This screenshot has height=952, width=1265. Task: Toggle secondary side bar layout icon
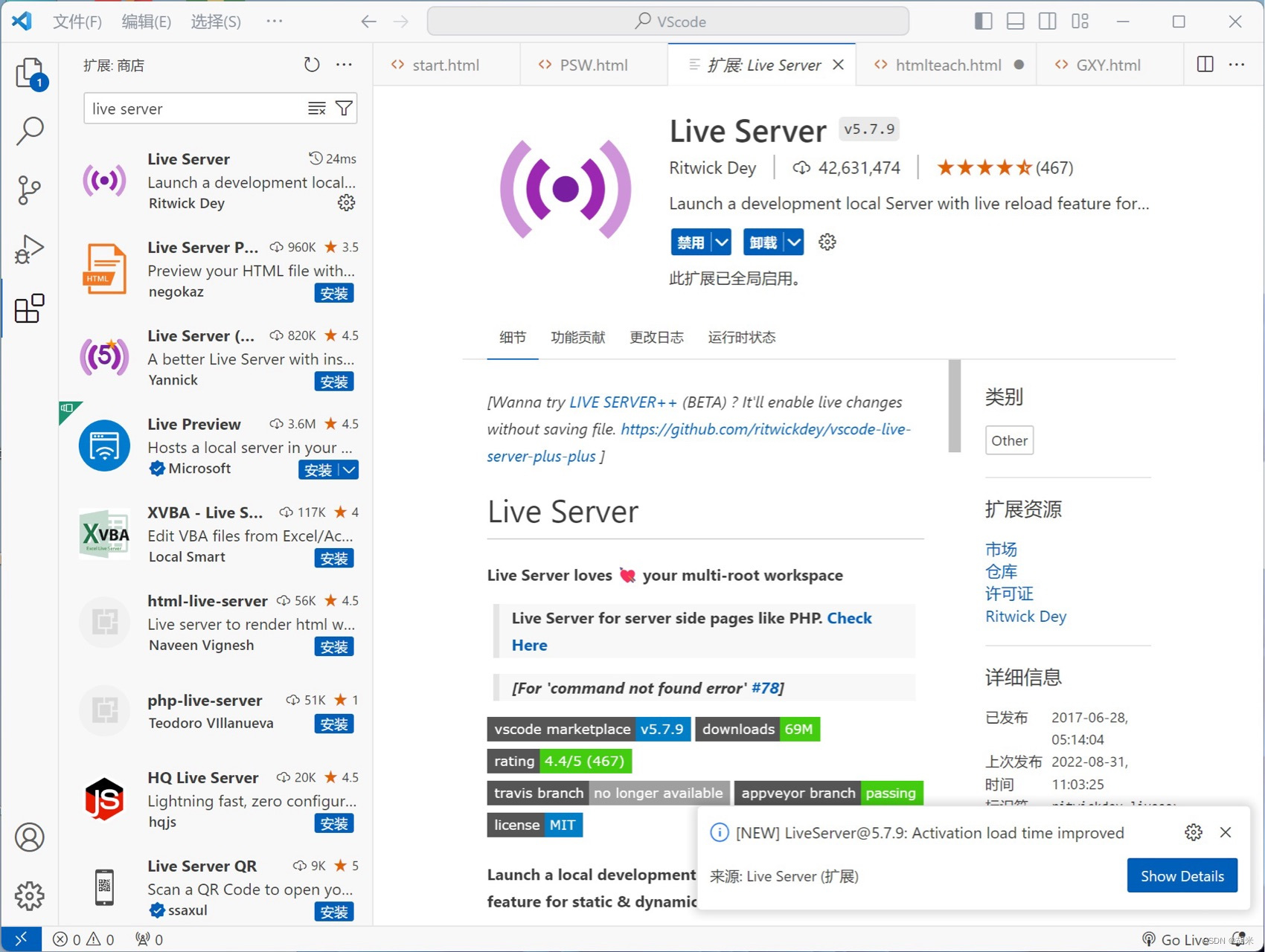(1047, 21)
